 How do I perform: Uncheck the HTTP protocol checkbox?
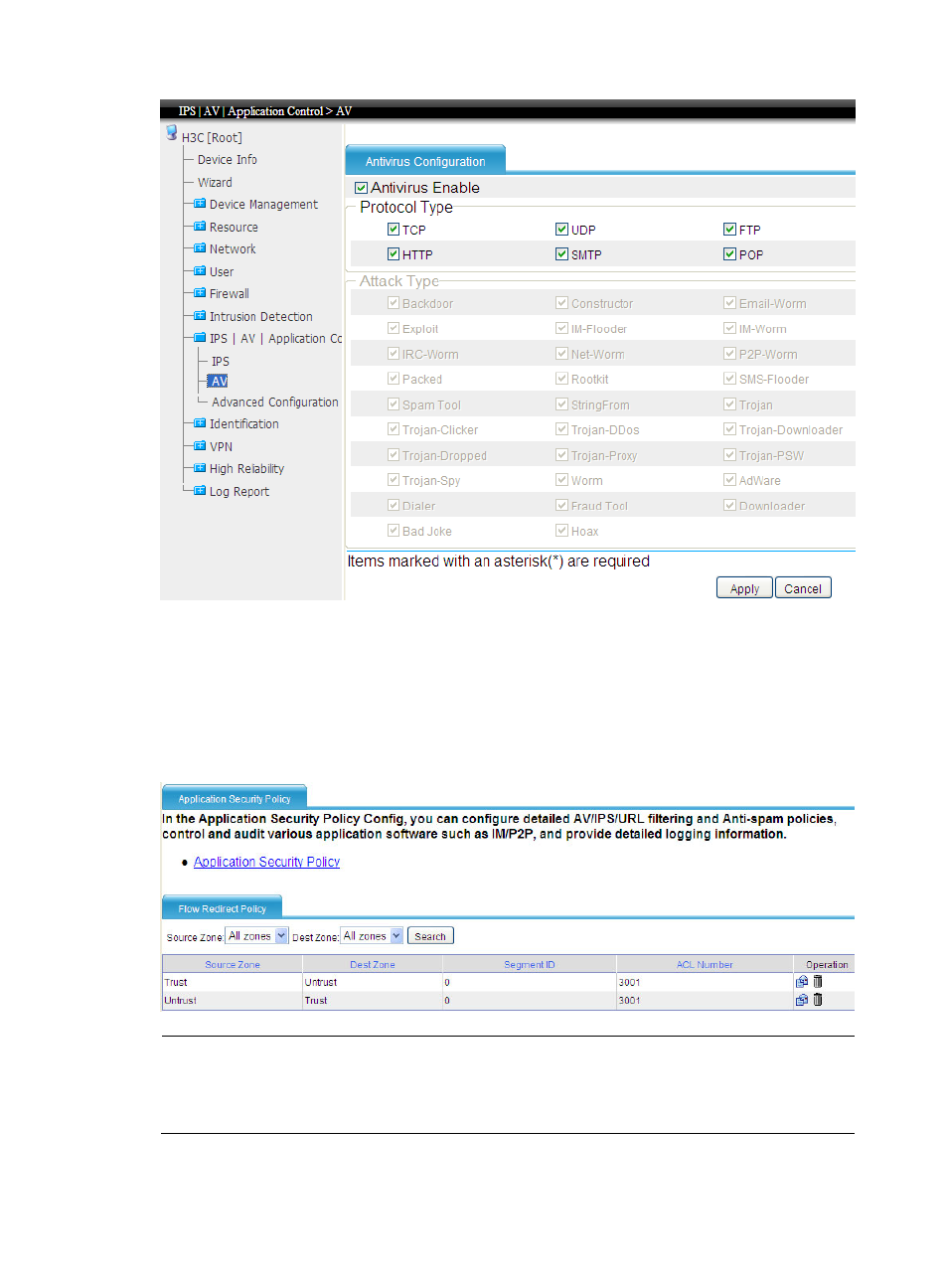pos(394,254)
